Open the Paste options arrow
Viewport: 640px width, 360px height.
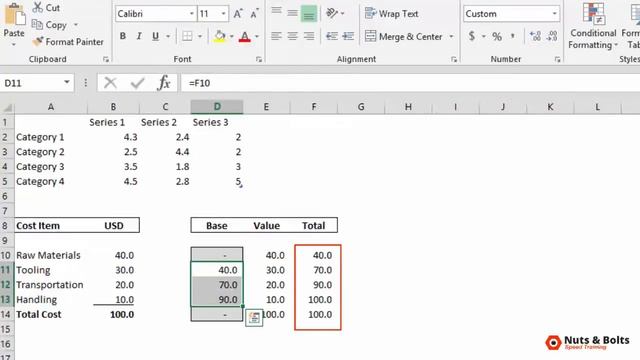[x=14, y=44]
